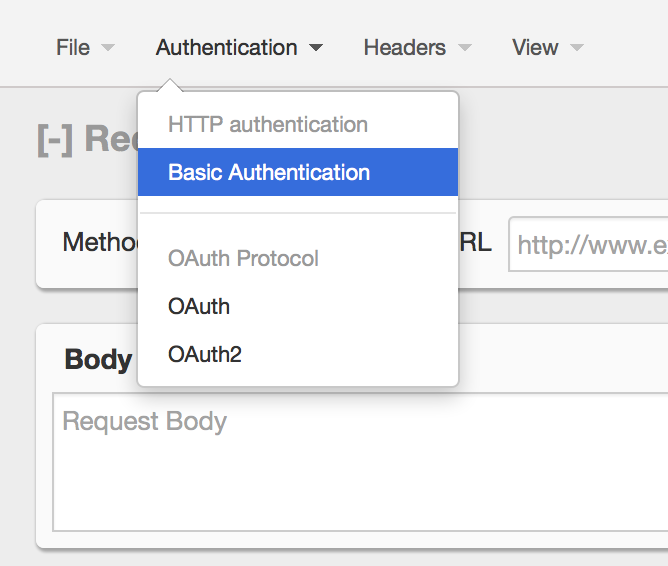Pick the OAuth2 menu entry
Screen dimensions: 668x566
click(x=205, y=354)
